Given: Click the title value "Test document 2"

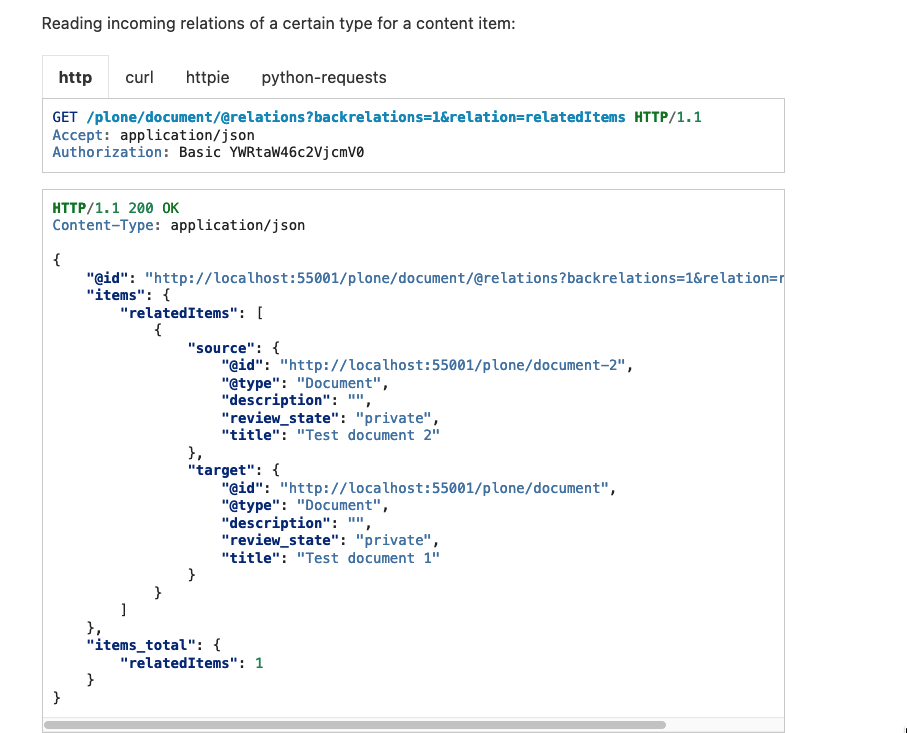Looking at the screenshot, I should coord(368,436).
